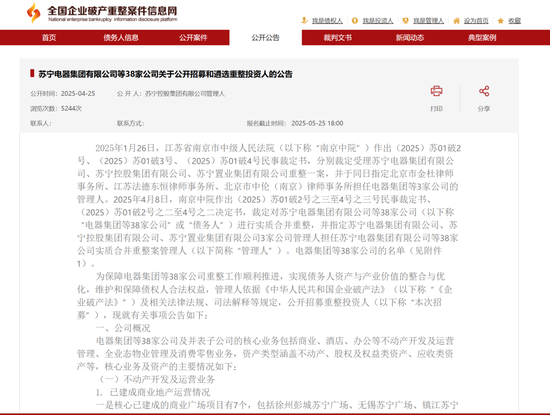Click the paragraph starting 2025年1月26日
550x415 pixels.
[x=269, y=206]
